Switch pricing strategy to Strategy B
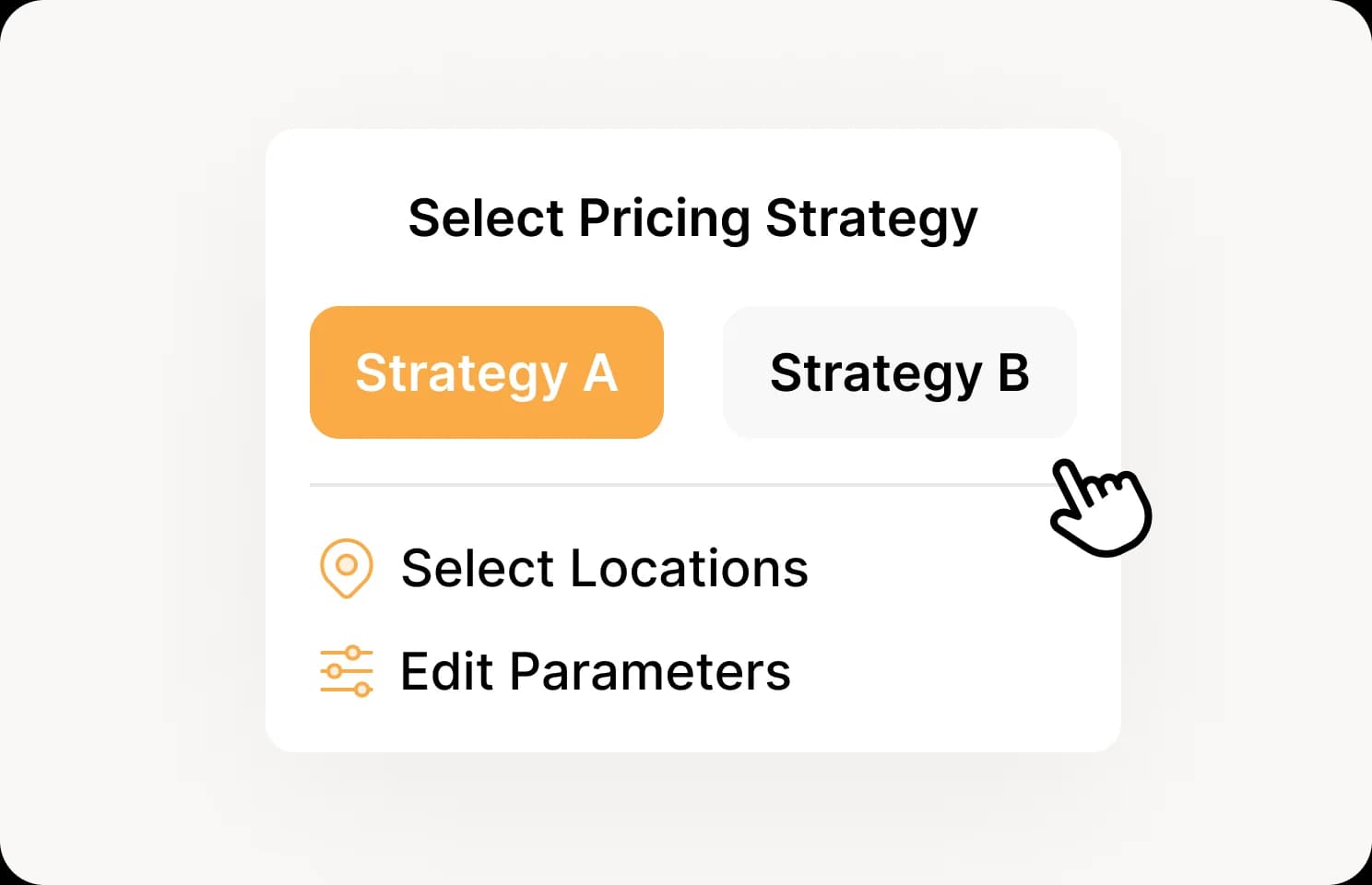This screenshot has width=1372, height=885. tap(900, 372)
